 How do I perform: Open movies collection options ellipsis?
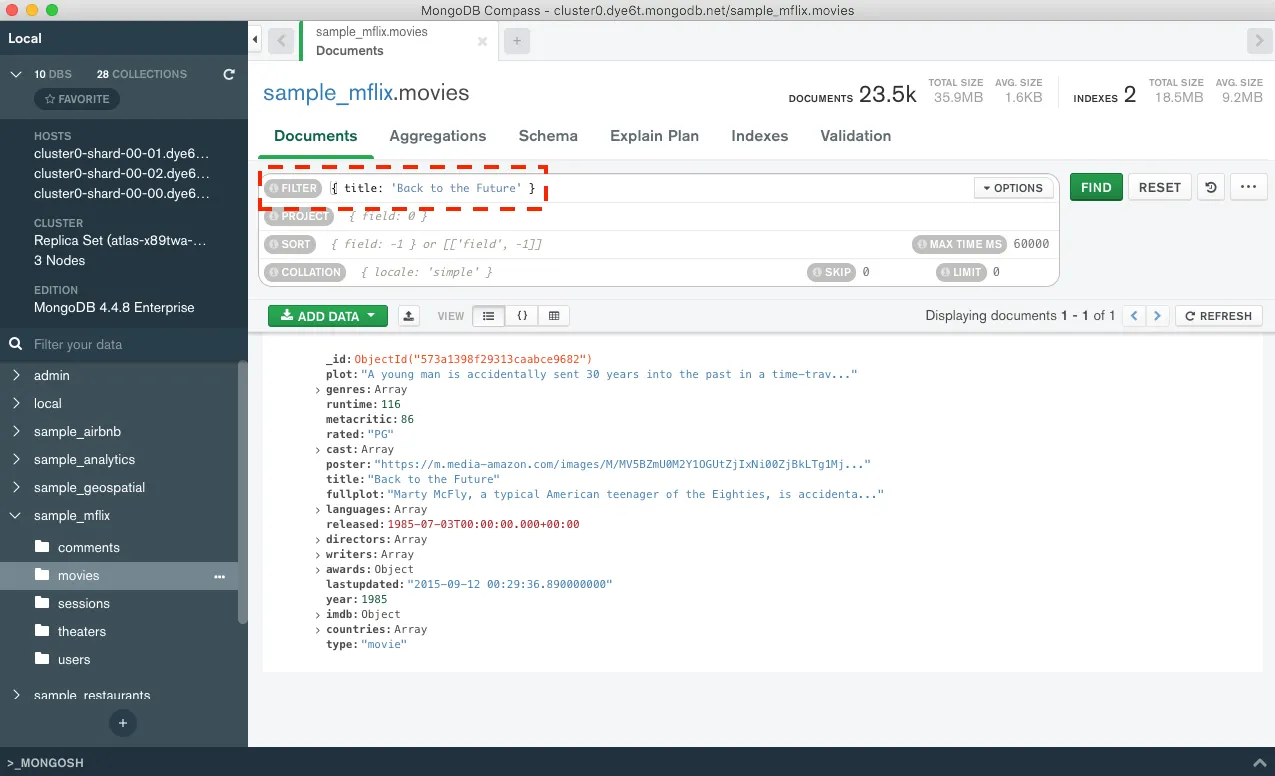click(x=220, y=576)
